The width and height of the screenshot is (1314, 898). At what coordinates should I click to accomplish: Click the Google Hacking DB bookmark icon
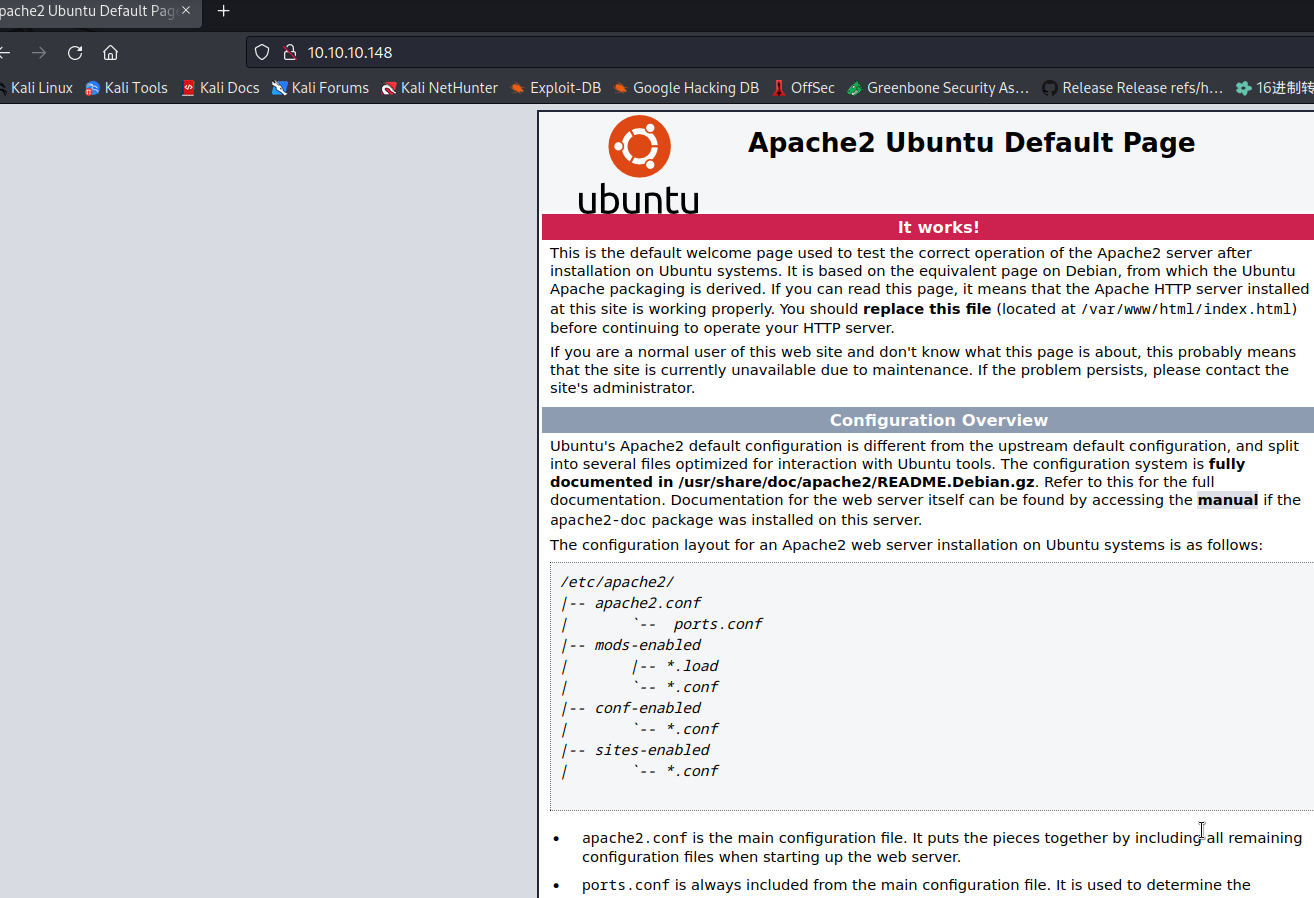pos(621,88)
